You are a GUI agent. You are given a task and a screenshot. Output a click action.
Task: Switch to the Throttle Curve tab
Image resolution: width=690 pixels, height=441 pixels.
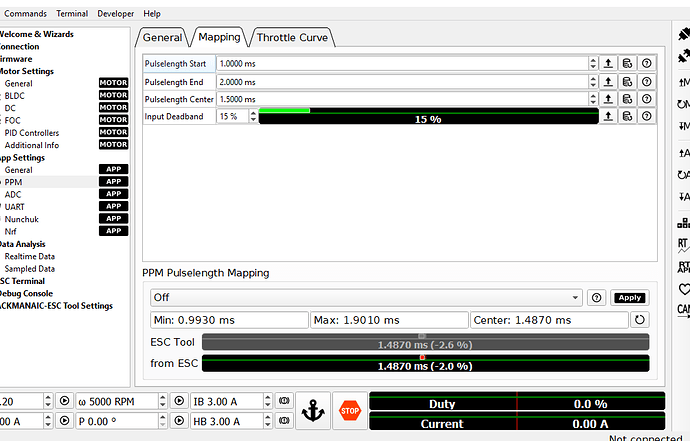point(291,37)
